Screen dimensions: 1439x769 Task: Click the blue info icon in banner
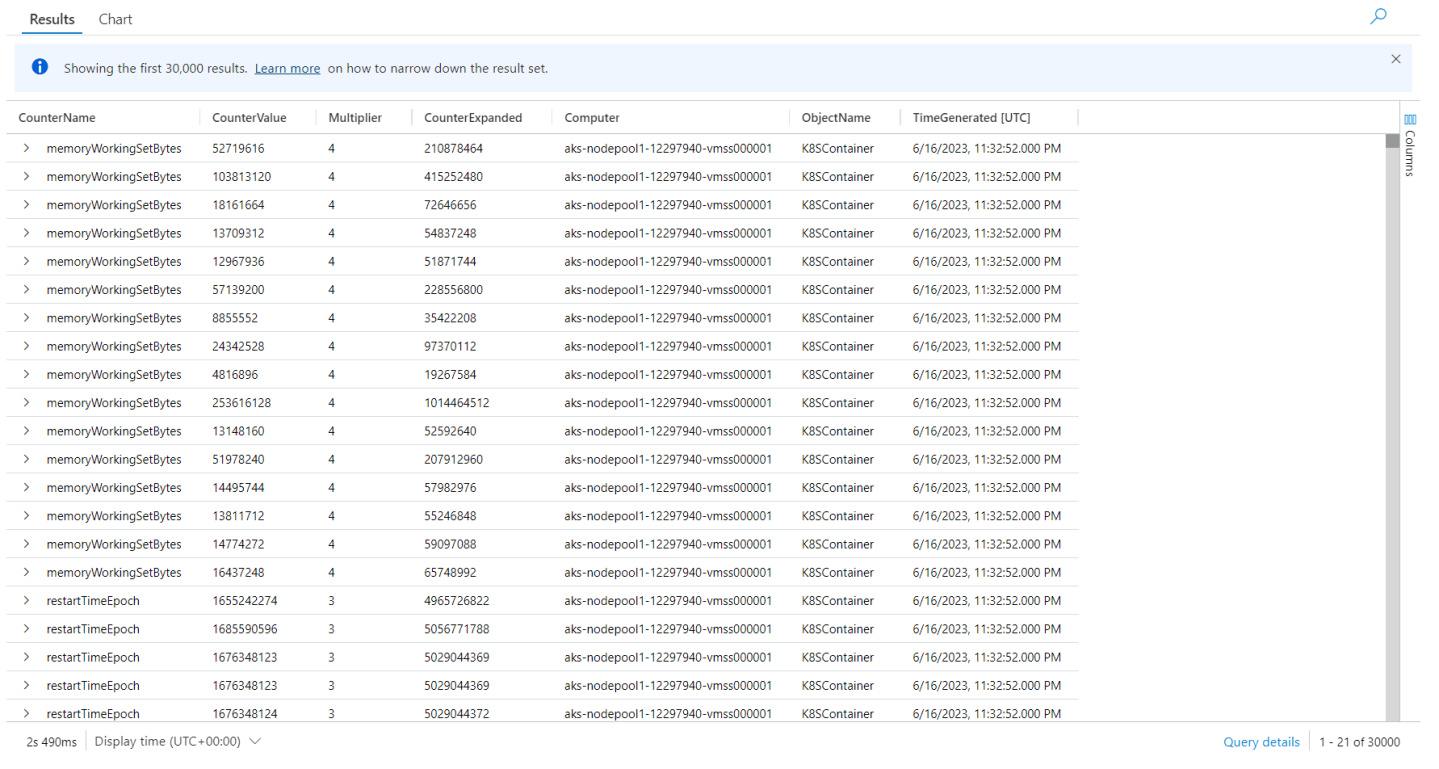pyautogui.click(x=40, y=67)
